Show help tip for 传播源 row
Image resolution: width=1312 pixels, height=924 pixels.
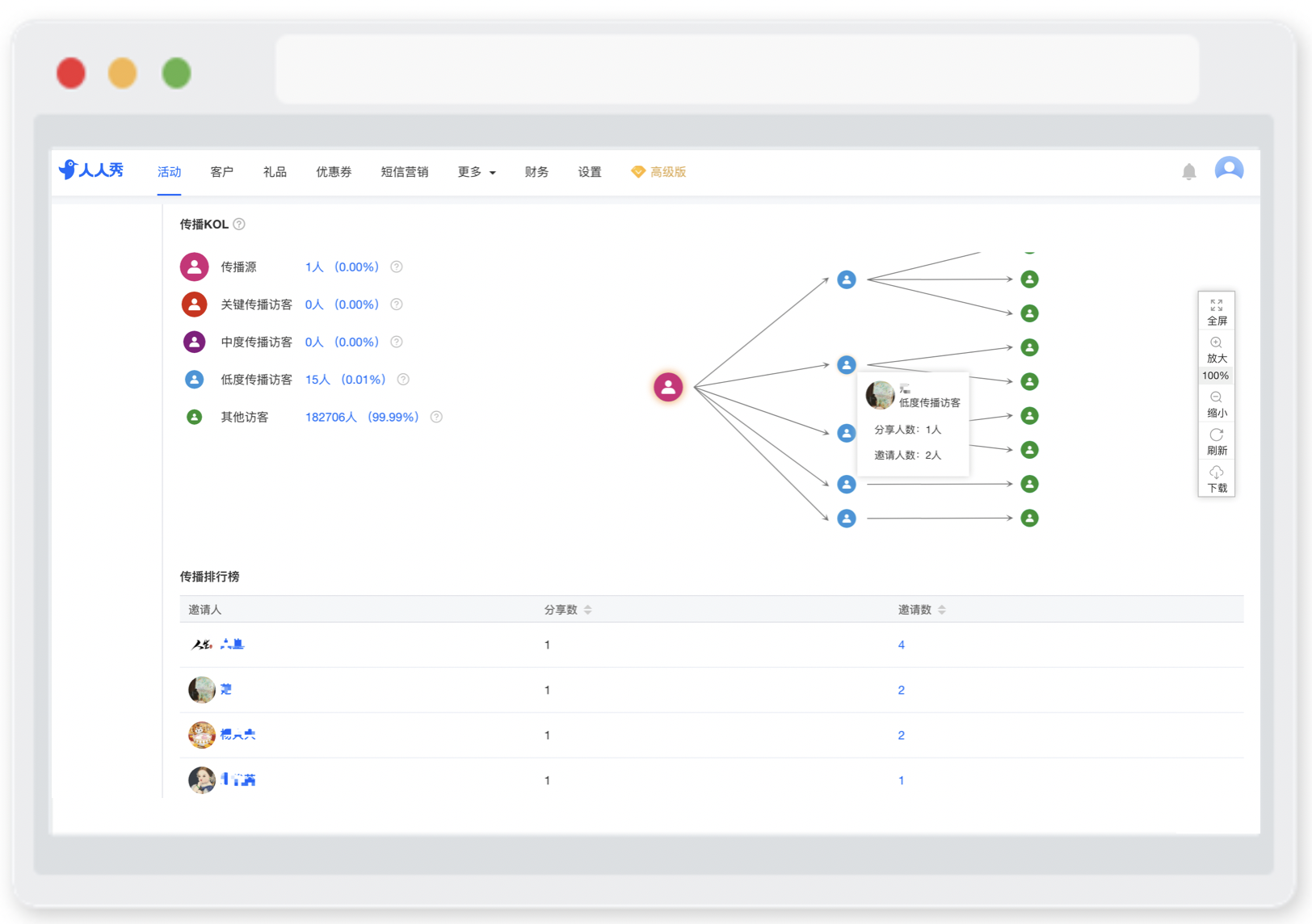pyautogui.click(x=397, y=267)
